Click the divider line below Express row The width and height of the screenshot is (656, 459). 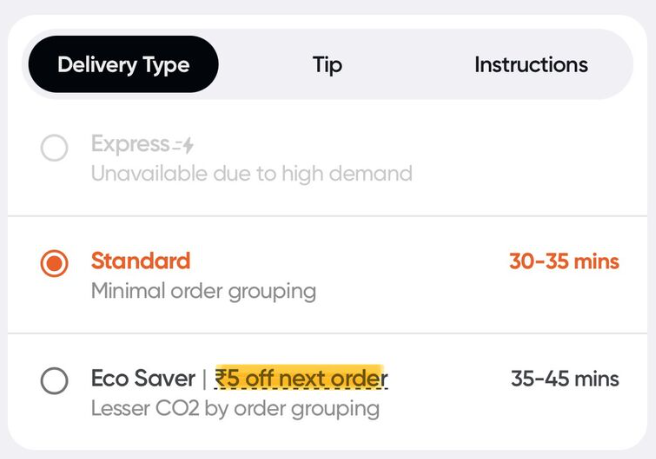(x=328, y=216)
